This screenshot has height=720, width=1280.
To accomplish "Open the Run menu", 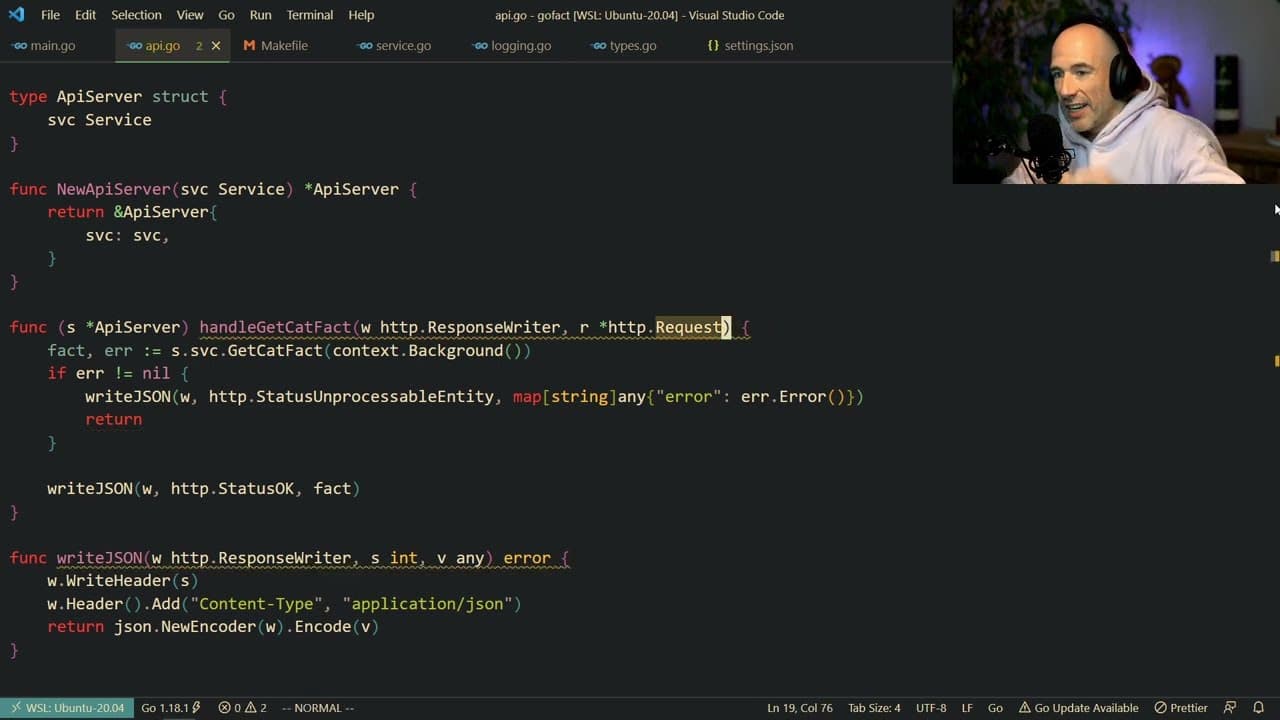I will pos(261,15).
